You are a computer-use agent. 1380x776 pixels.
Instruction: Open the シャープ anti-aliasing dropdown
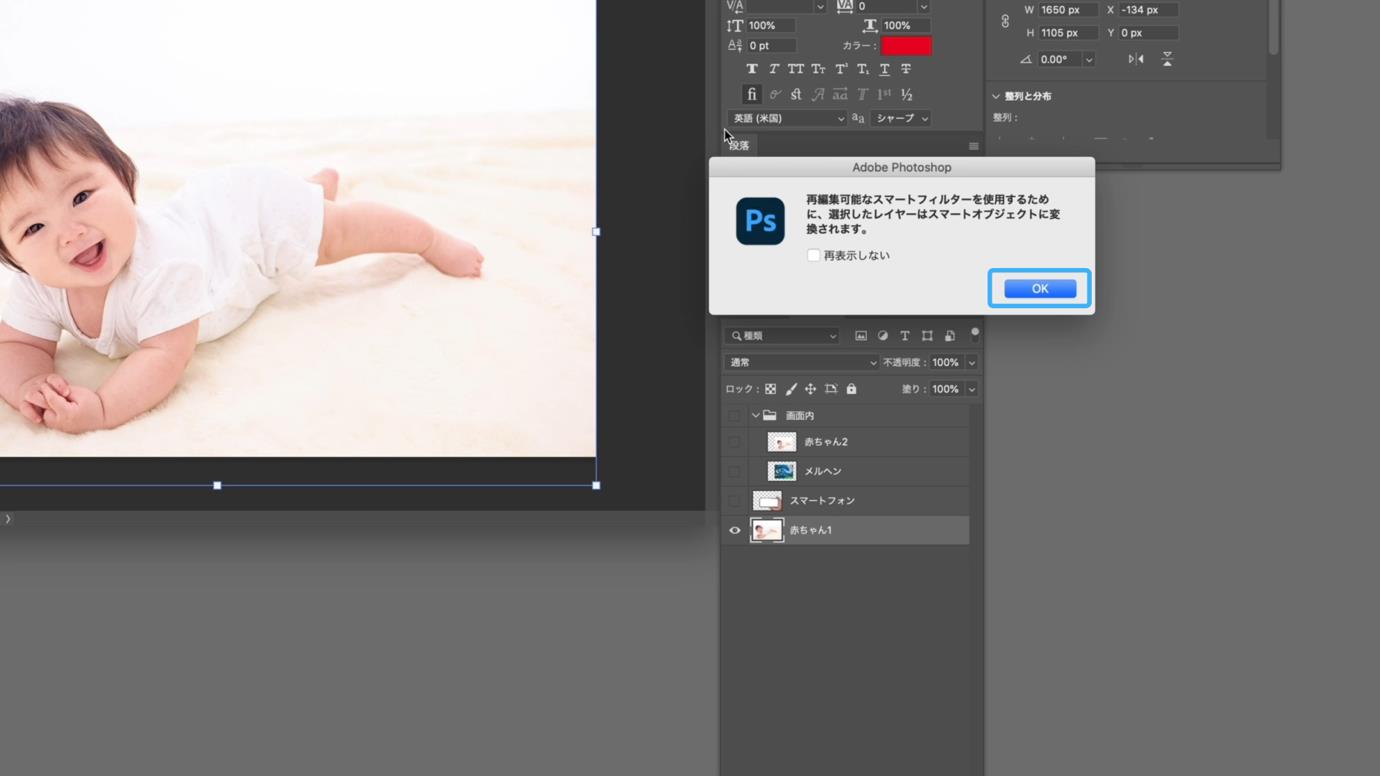tap(901, 118)
